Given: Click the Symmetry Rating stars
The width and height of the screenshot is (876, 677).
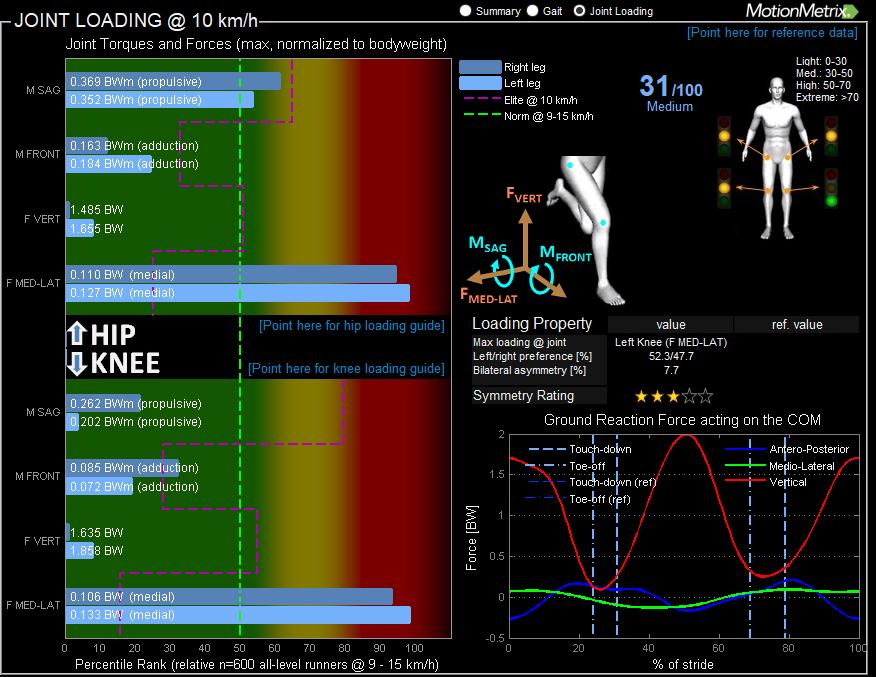Looking at the screenshot, I should [674, 396].
